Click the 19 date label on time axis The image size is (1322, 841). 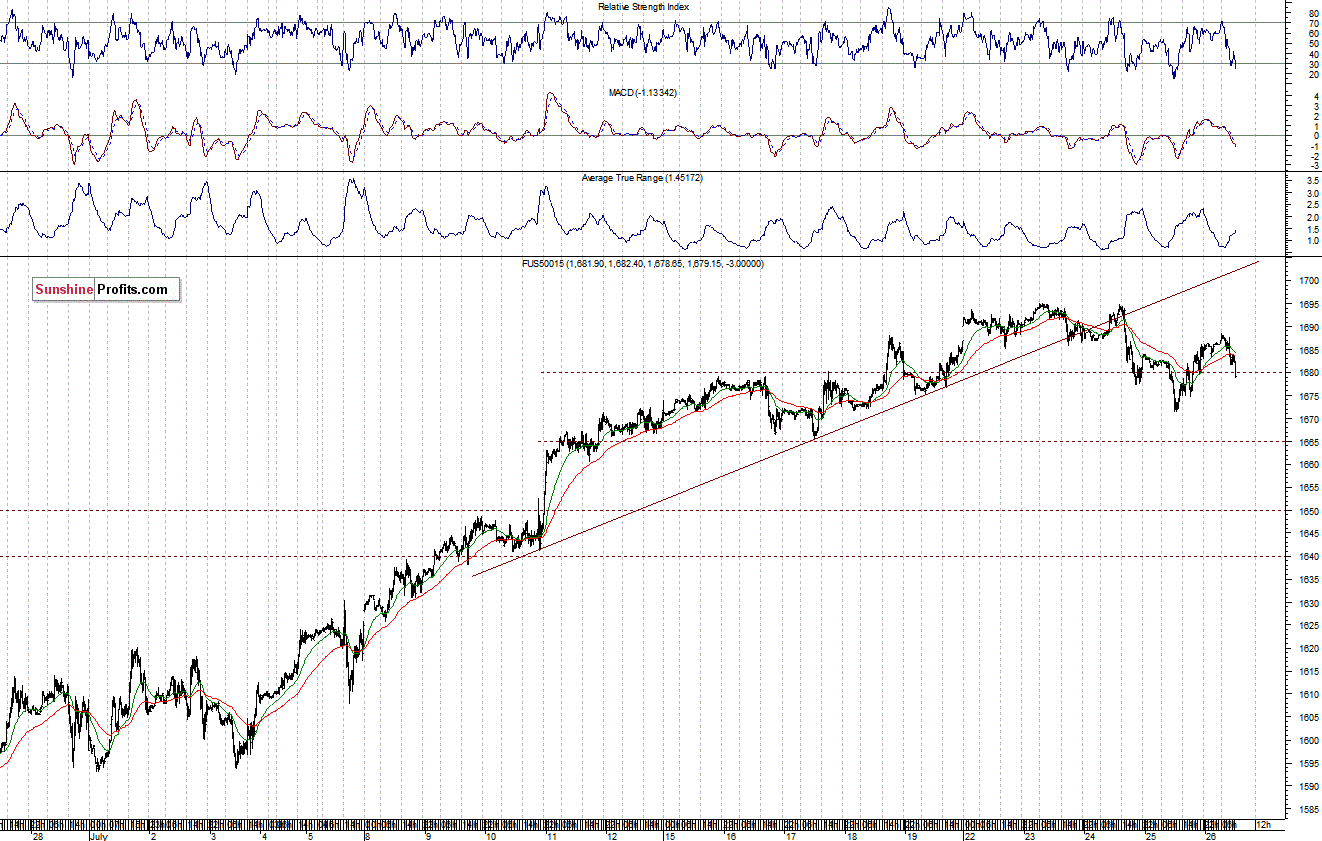(911, 835)
